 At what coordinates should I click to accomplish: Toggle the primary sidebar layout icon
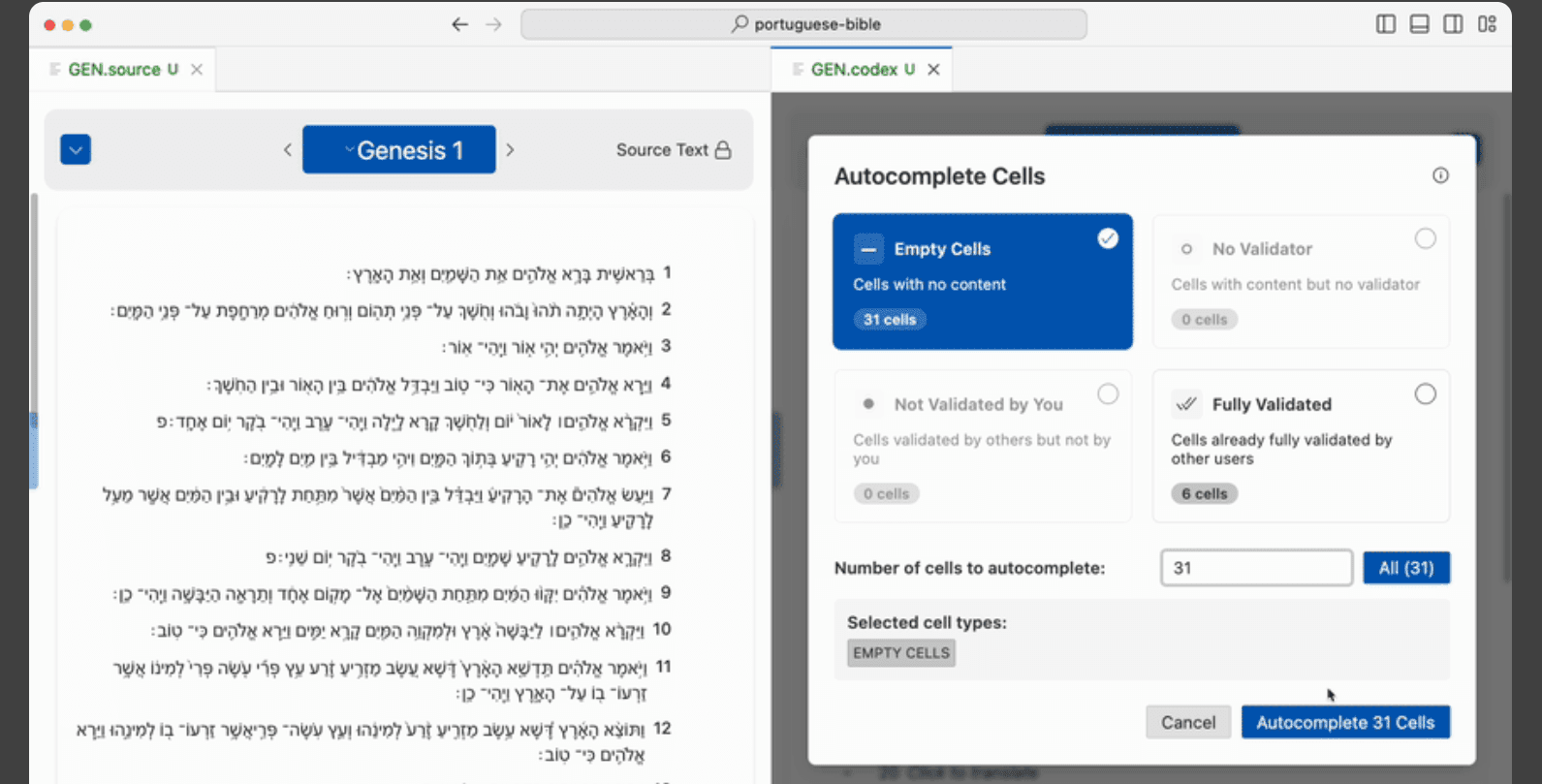pos(1386,24)
